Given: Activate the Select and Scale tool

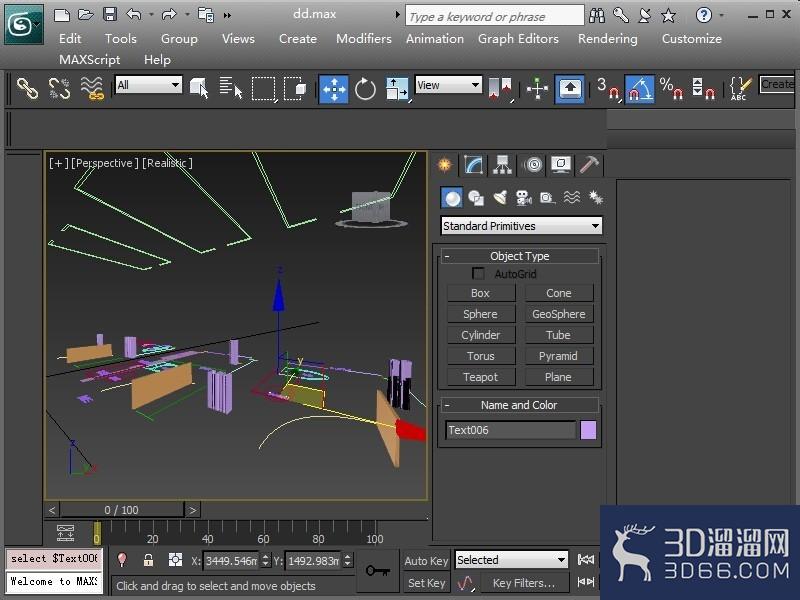Looking at the screenshot, I should 397,89.
